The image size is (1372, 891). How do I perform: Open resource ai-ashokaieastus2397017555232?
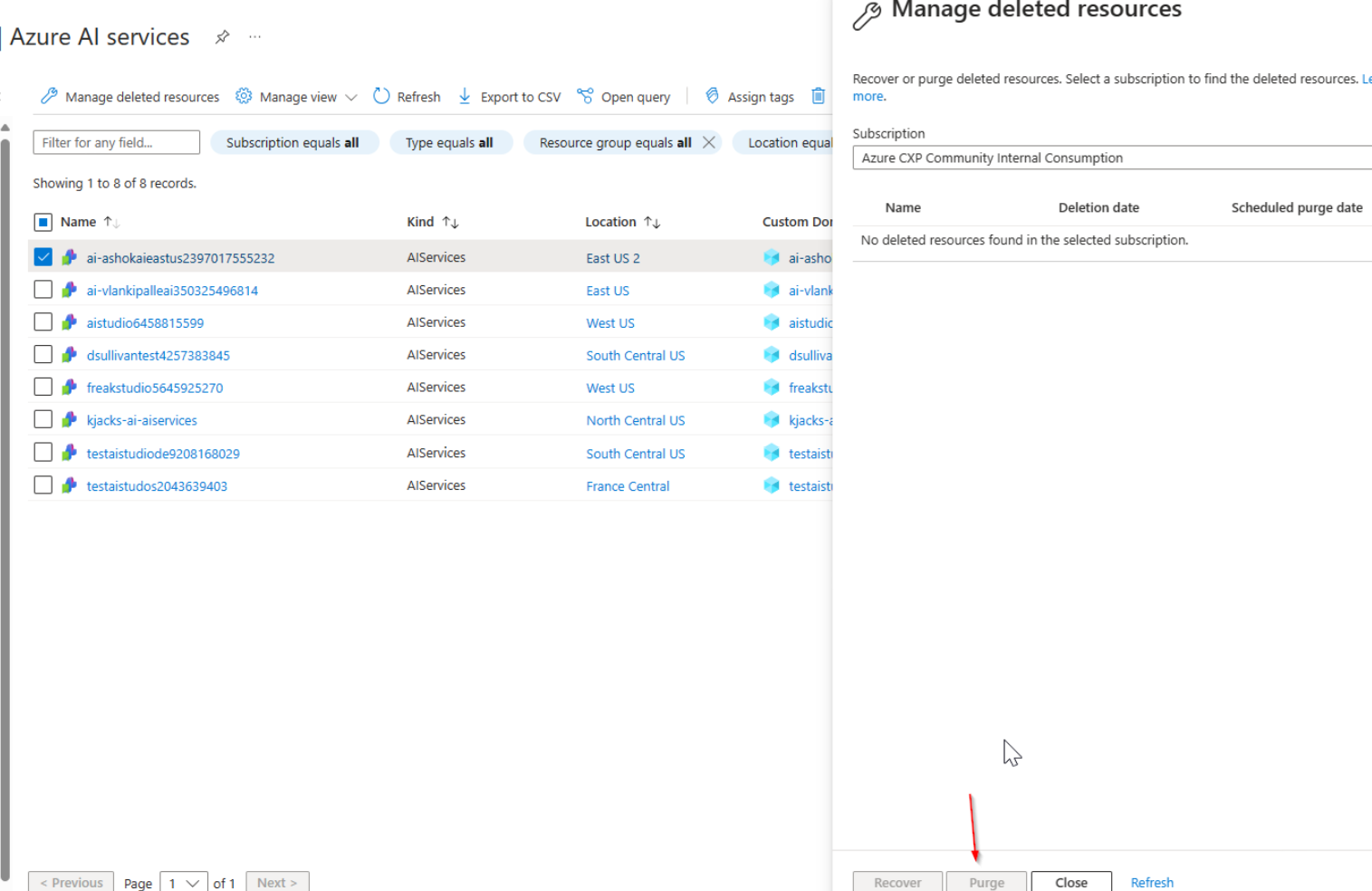click(x=180, y=258)
